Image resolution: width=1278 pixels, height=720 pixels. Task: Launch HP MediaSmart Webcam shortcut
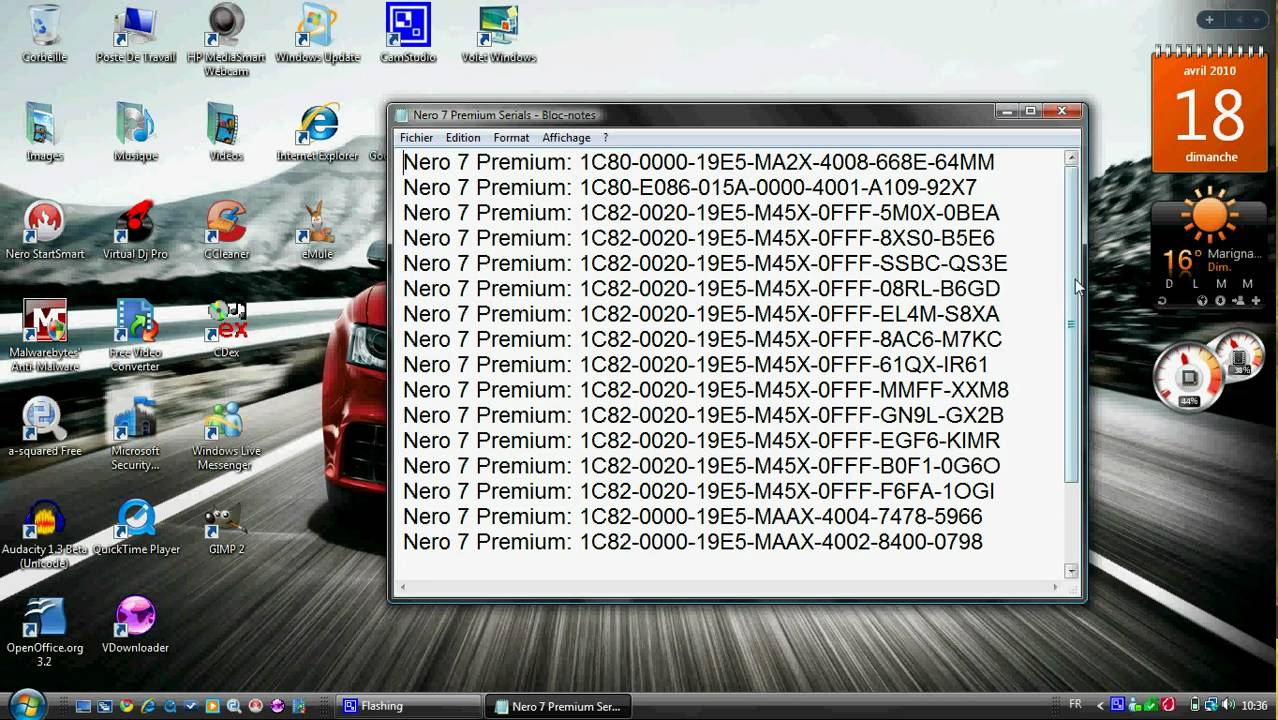click(x=226, y=40)
